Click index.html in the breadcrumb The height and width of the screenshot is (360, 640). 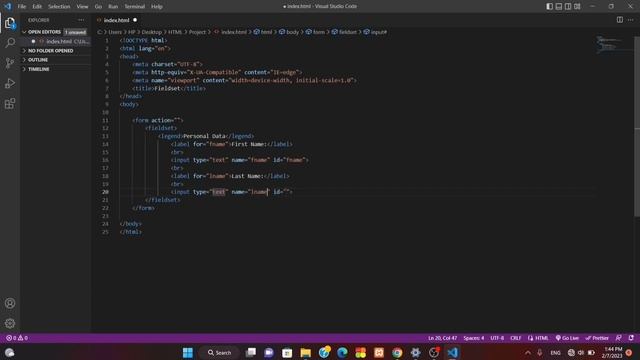tap(231, 32)
